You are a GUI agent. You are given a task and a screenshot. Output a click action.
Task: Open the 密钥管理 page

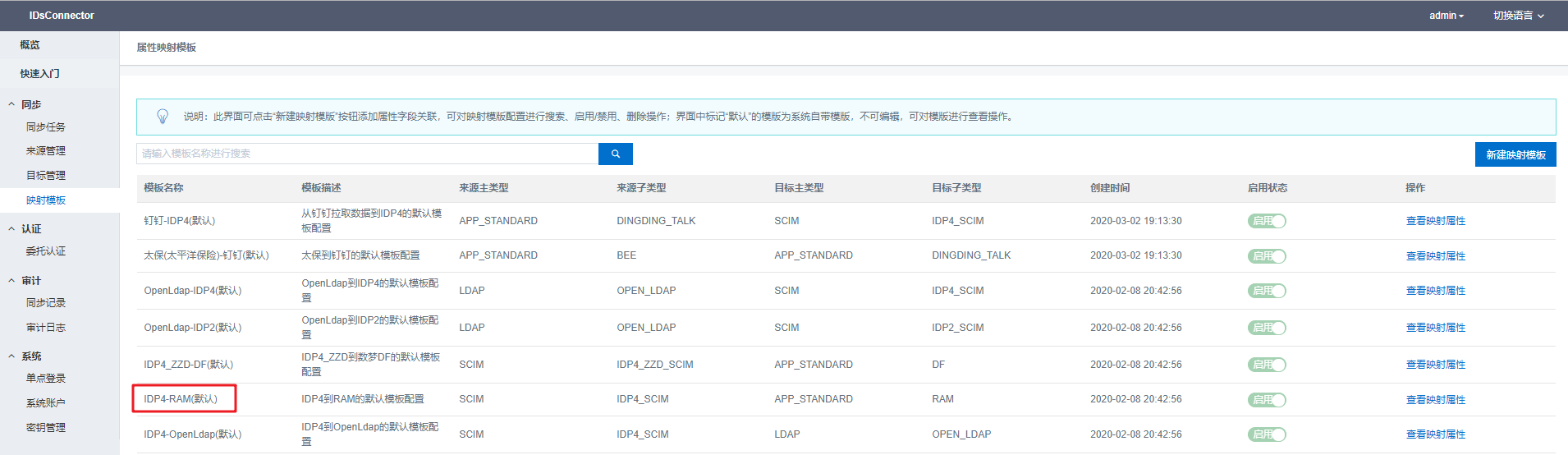click(46, 428)
